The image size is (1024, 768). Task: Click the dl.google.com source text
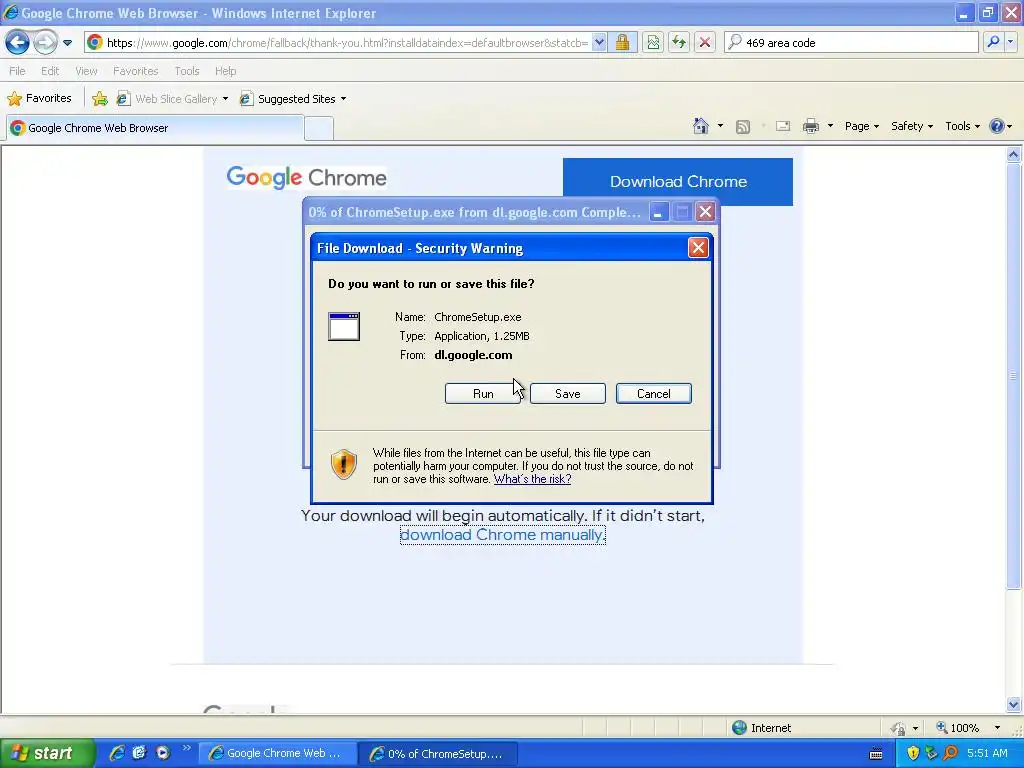point(473,355)
